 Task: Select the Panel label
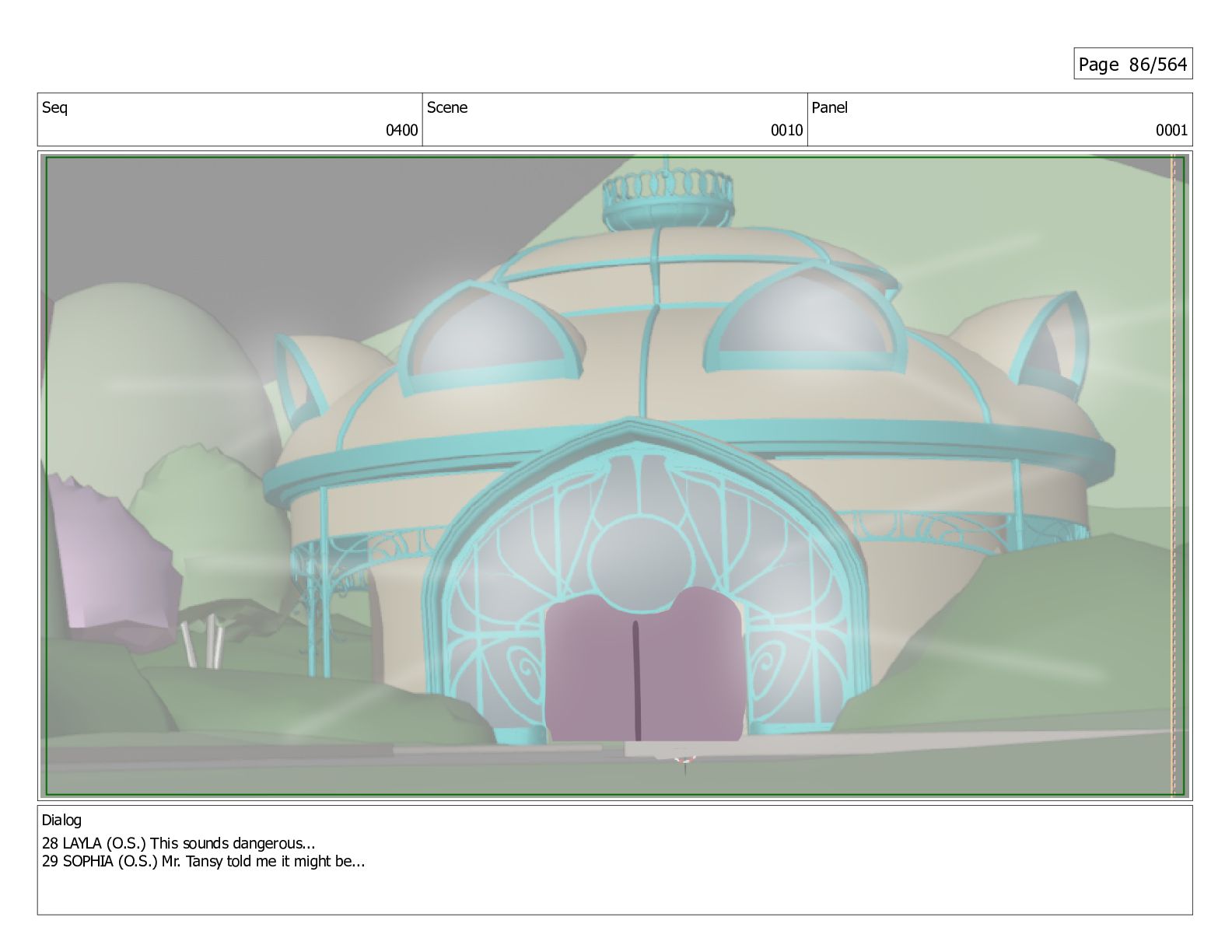(830, 108)
